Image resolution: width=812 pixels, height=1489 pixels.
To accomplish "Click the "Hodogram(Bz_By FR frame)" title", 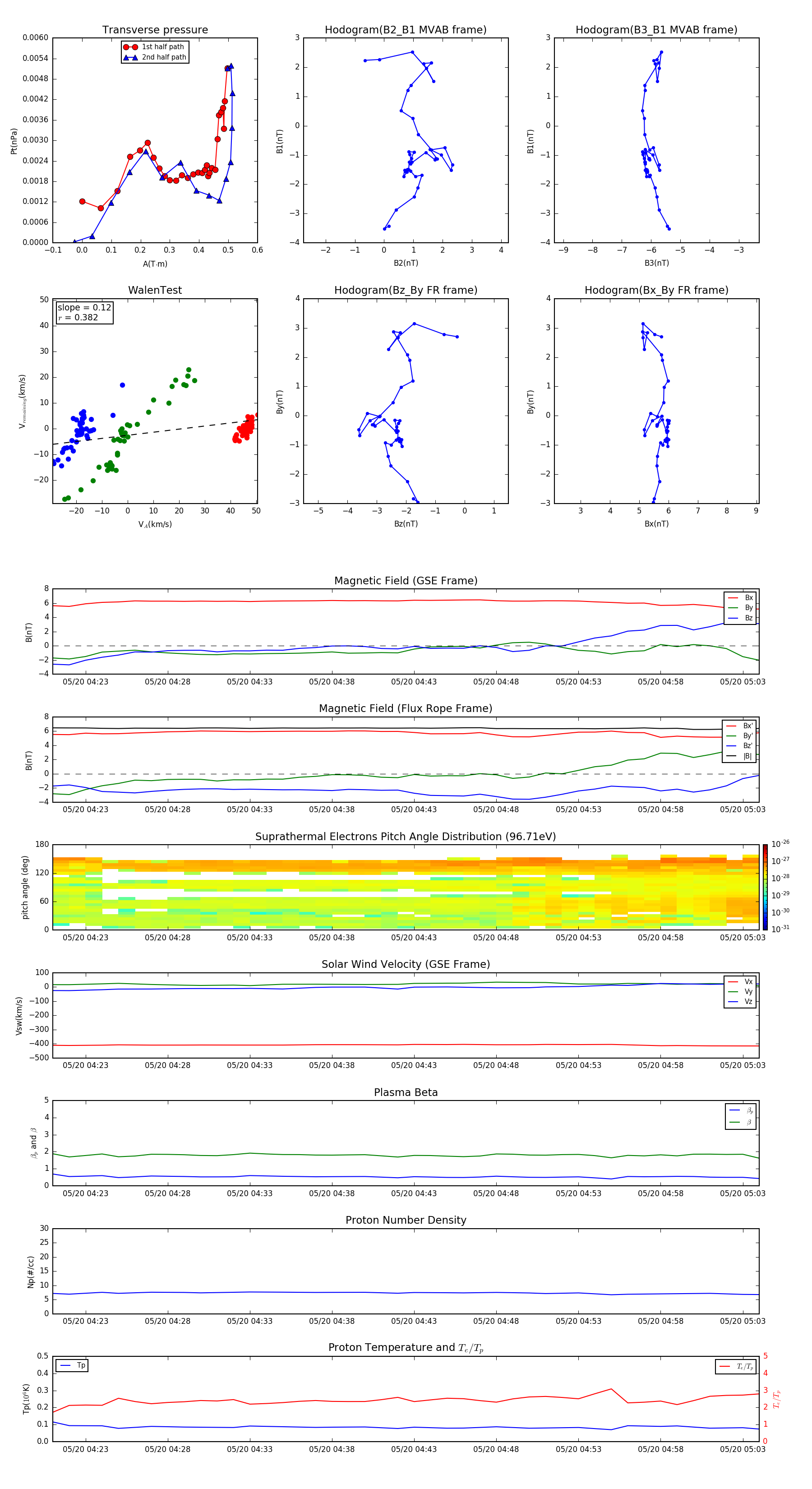I will point(406,290).
